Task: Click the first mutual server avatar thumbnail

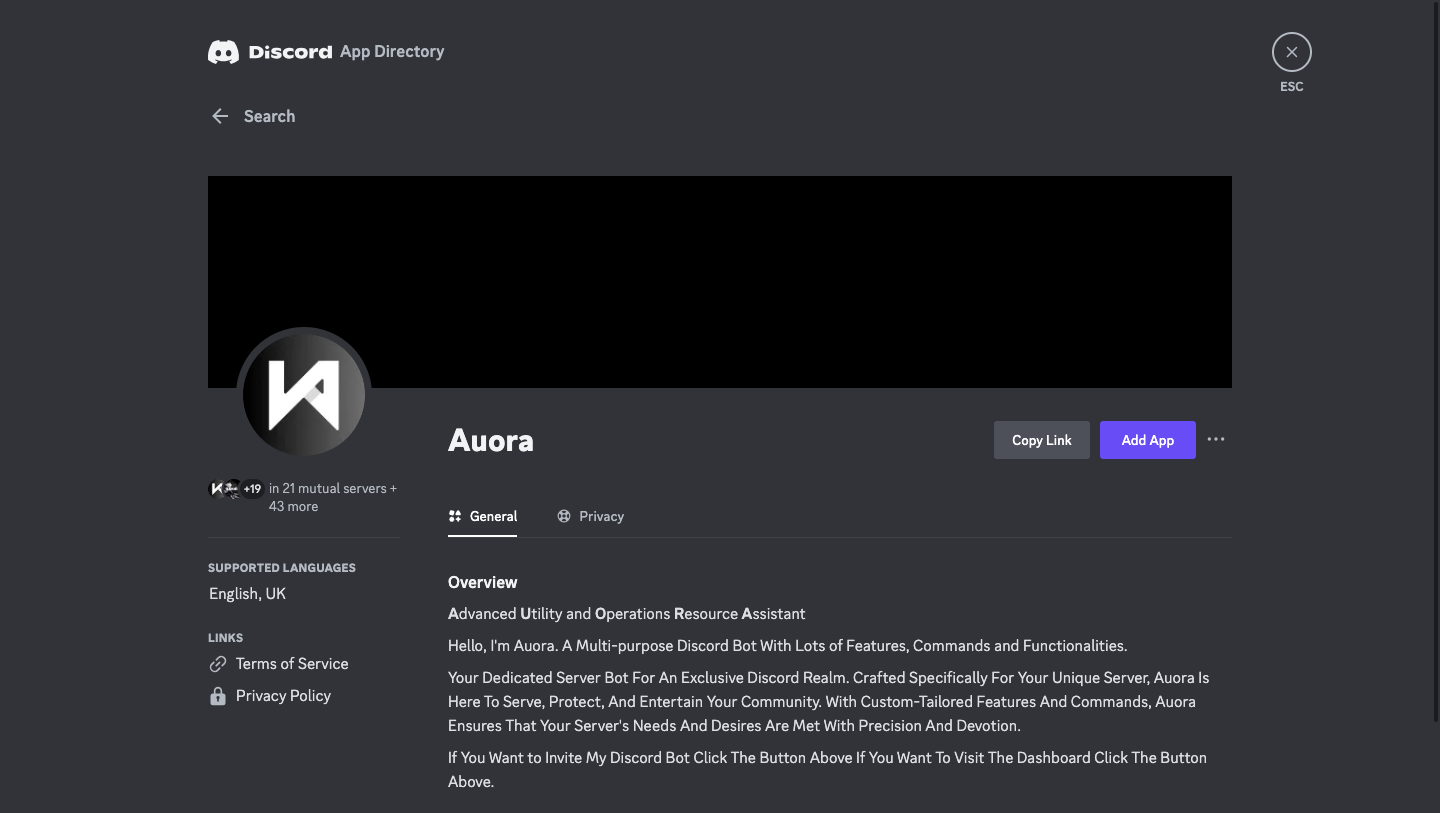Action: click(216, 488)
